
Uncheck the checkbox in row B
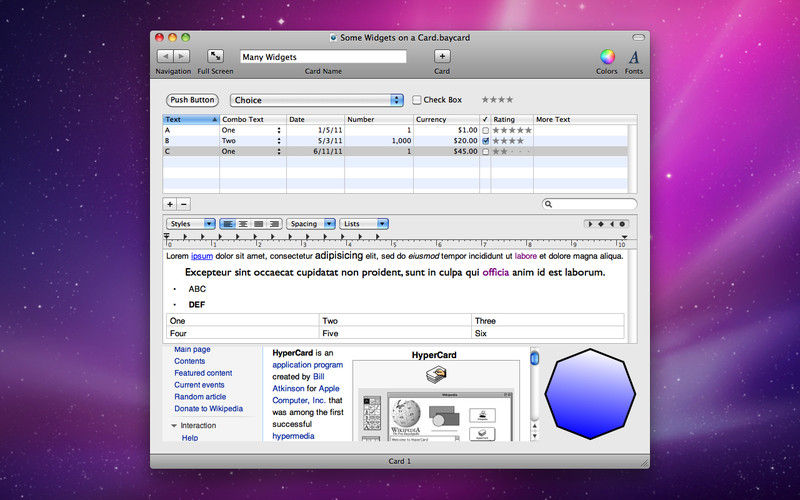[485, 141]
